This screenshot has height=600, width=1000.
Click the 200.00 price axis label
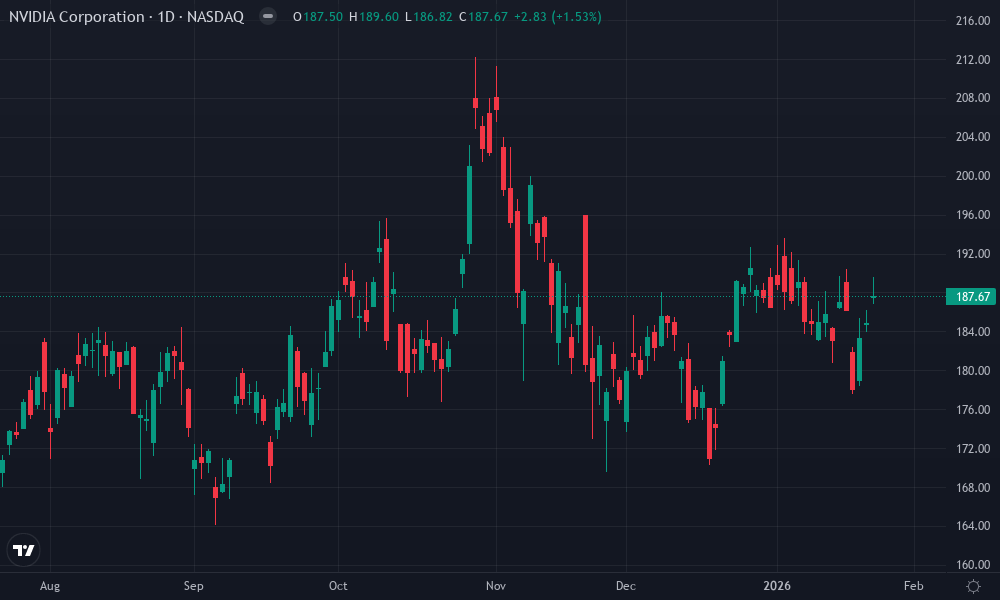click(973, 175)
